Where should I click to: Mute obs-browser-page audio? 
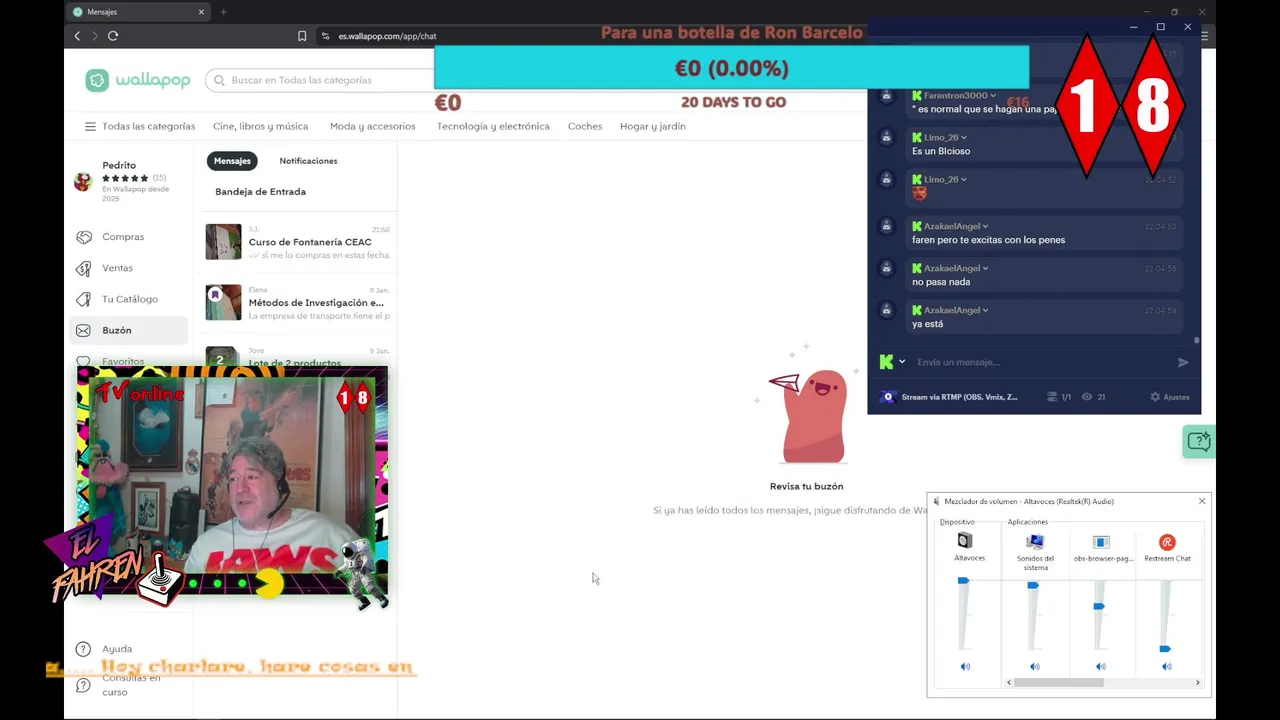point(1101,666)
